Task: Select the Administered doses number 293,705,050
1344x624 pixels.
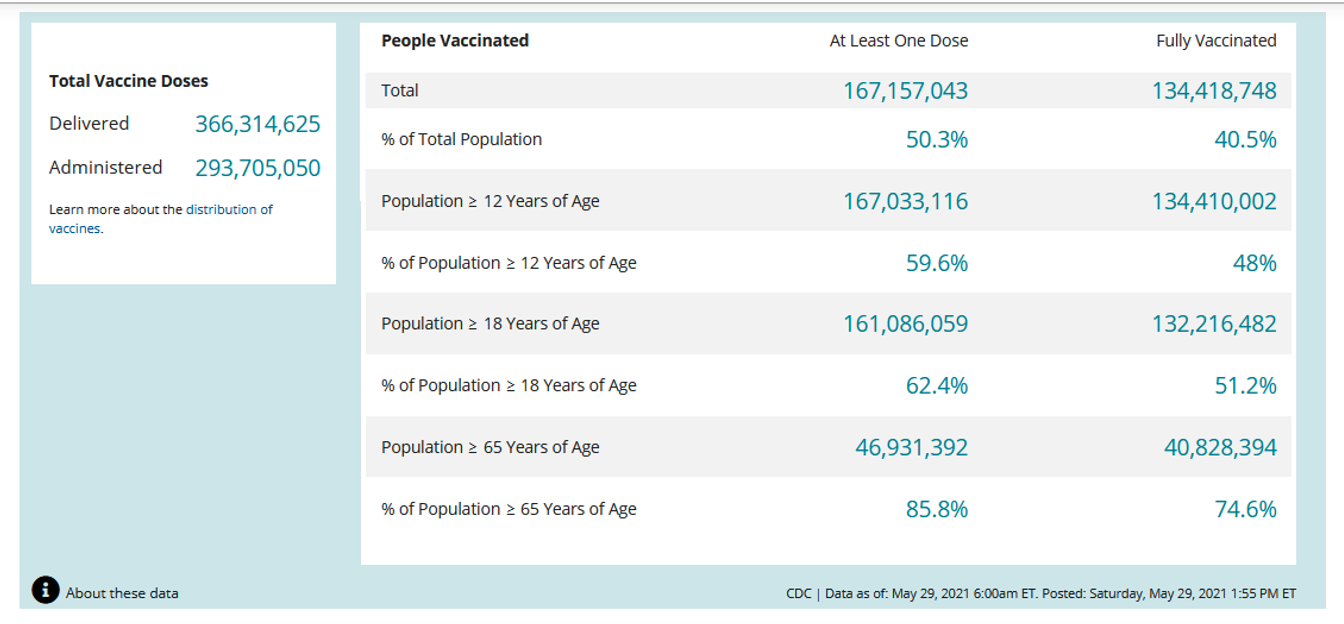Action: 258,168
